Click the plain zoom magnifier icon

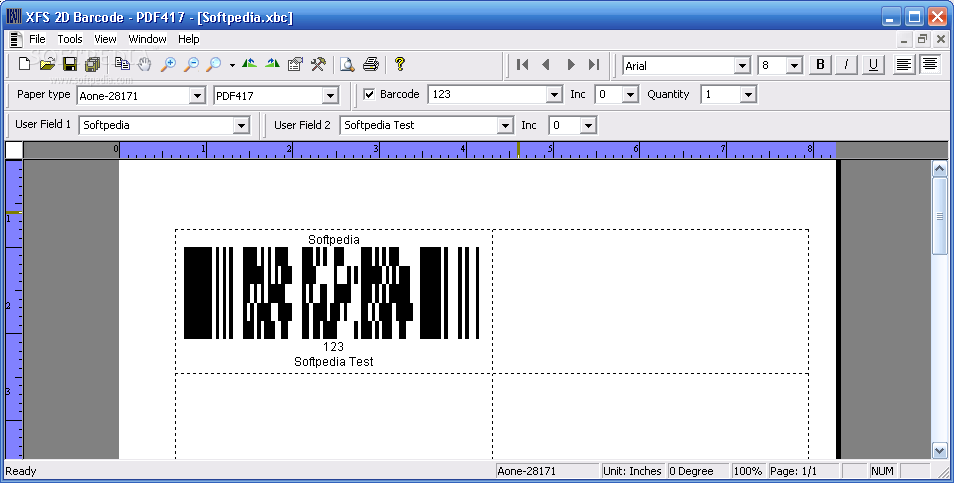point(214,64)
